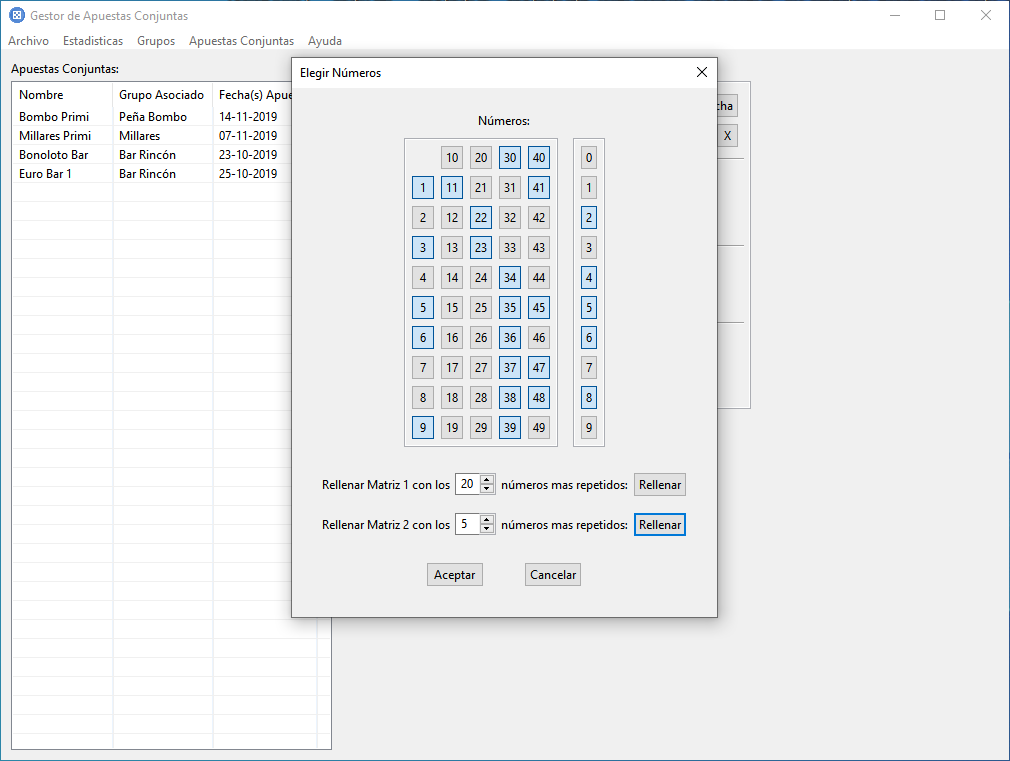The image size is (1010, 761).
Task: Increase the Matriz 2 count with up arrow
Action: [487, 520]
